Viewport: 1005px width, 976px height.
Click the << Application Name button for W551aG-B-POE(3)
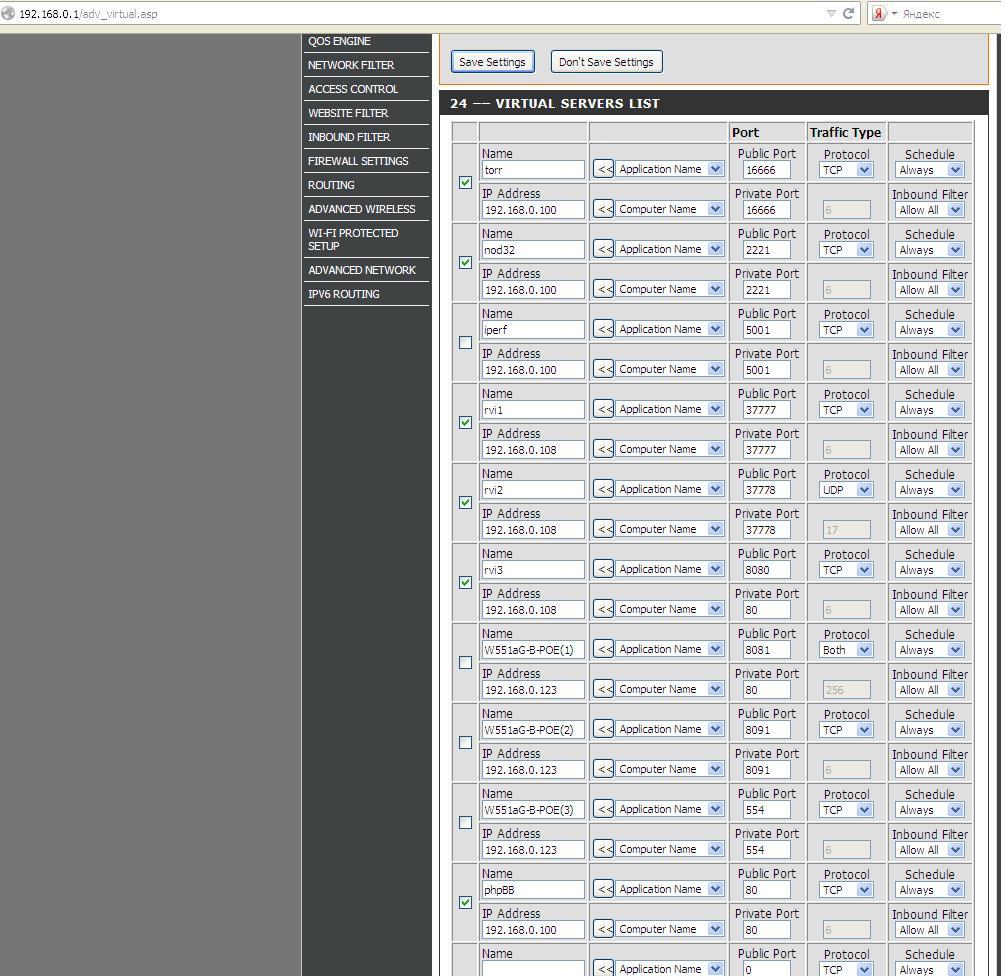coord(604,809)
